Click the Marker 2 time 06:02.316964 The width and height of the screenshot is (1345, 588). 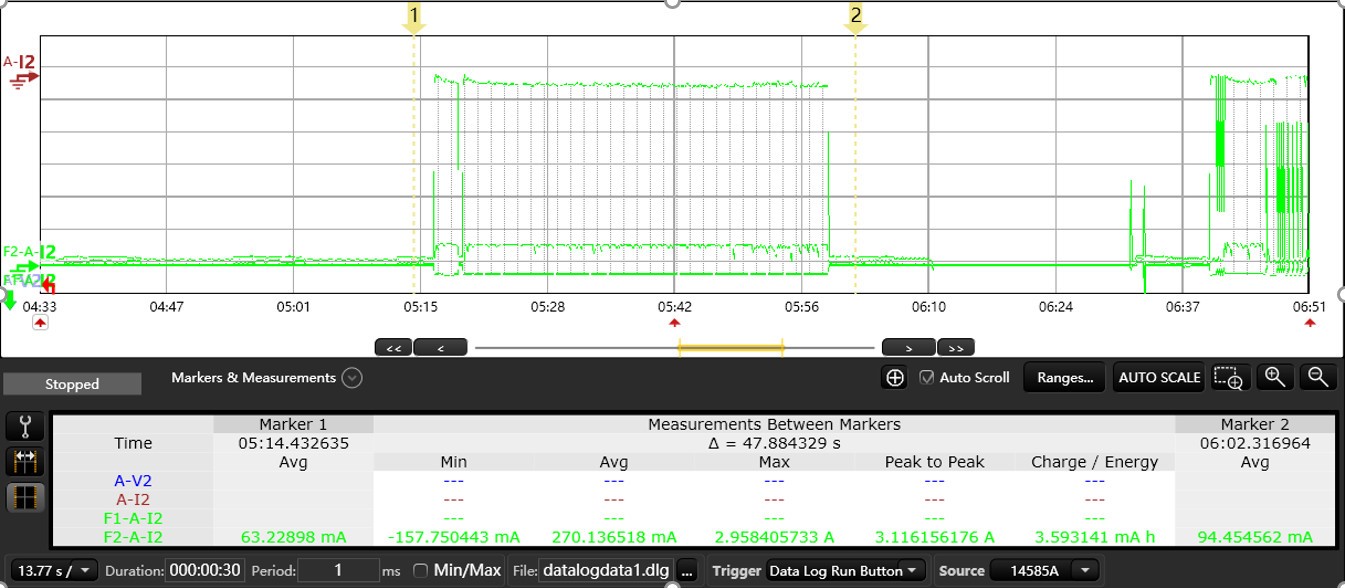pos(1254,443)
